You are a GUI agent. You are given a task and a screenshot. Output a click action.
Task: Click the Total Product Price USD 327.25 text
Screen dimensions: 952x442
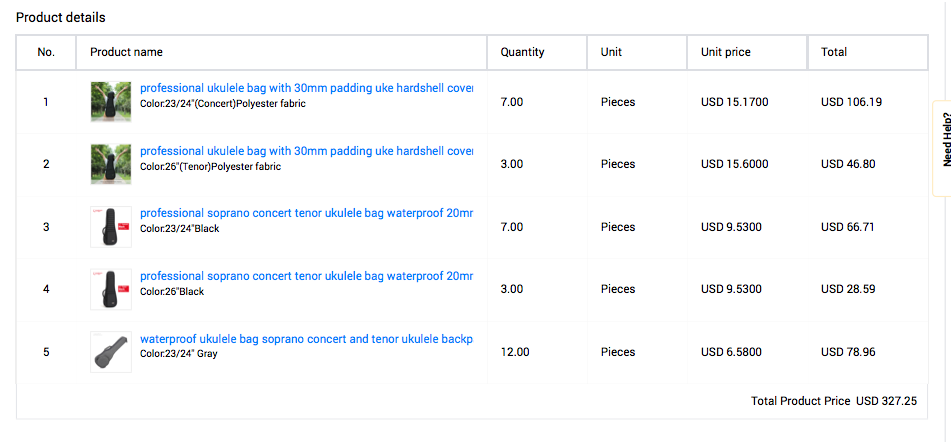coord(834,401)
